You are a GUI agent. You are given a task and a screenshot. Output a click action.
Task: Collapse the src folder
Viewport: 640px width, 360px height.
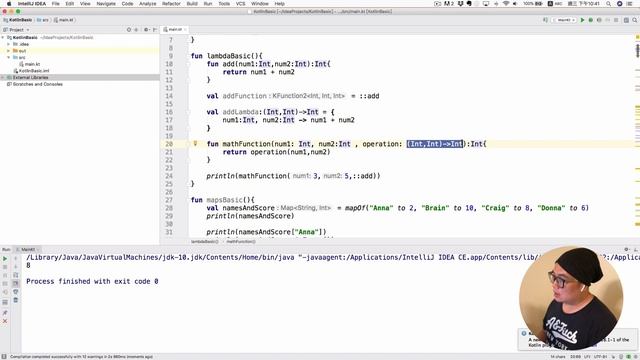pos(9,58)
